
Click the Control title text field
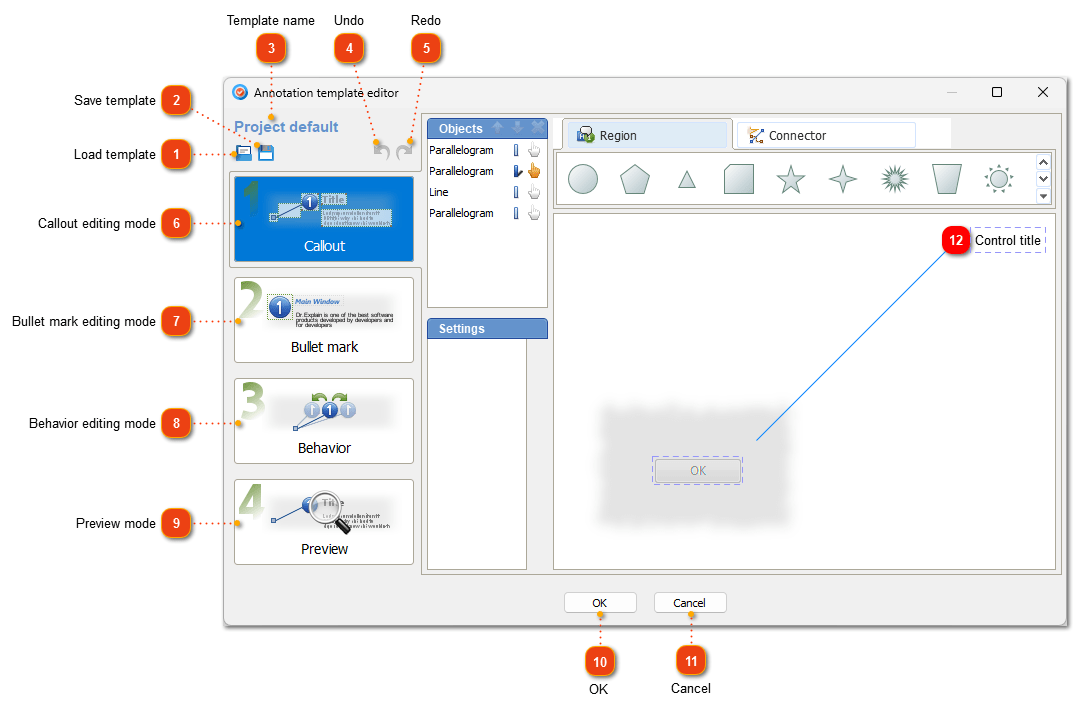(1008, 240)
